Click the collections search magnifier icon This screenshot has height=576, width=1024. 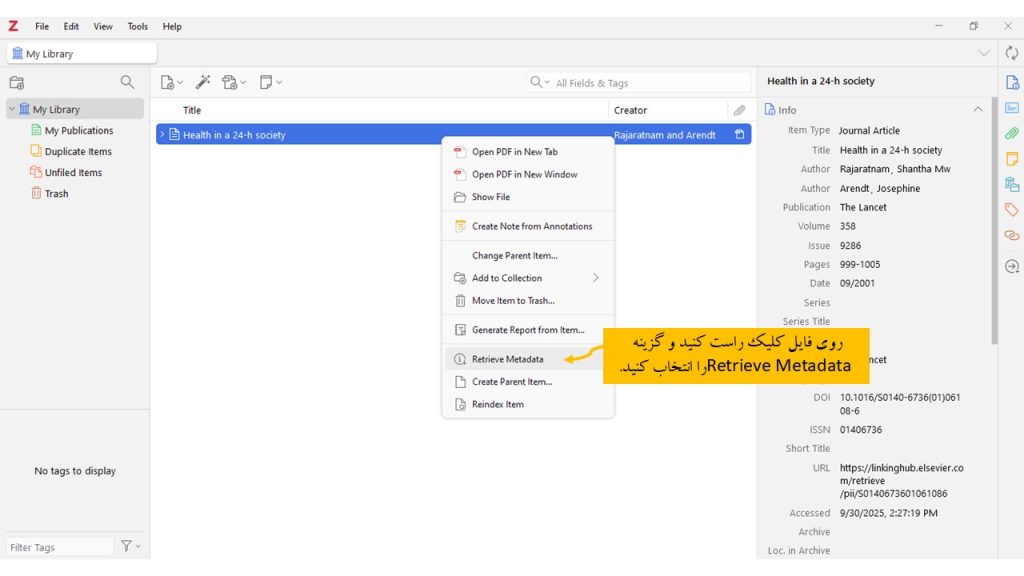(127, 83)
